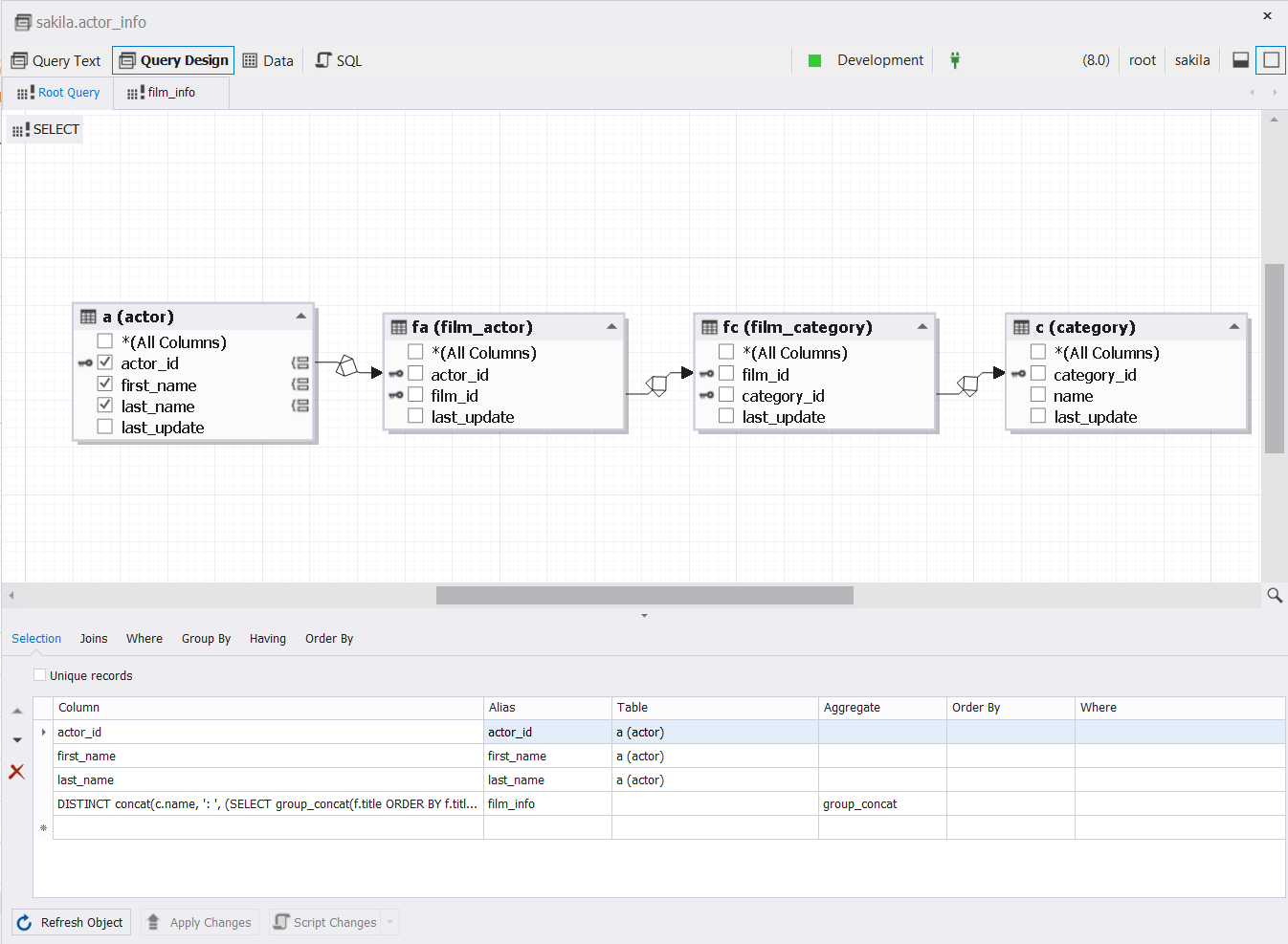Move selected column down arrow
Viewport: 1288px width, 944px height.
point(17,740)
